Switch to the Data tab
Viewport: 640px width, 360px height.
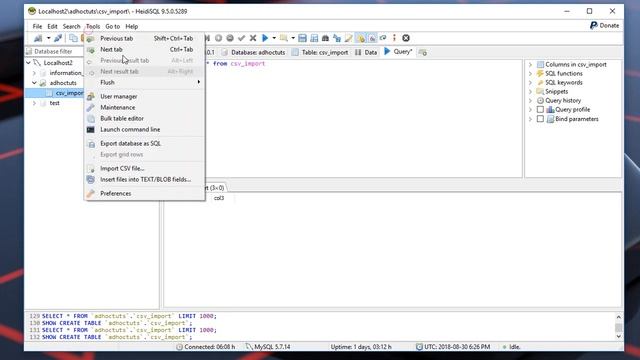pos(366,52)
